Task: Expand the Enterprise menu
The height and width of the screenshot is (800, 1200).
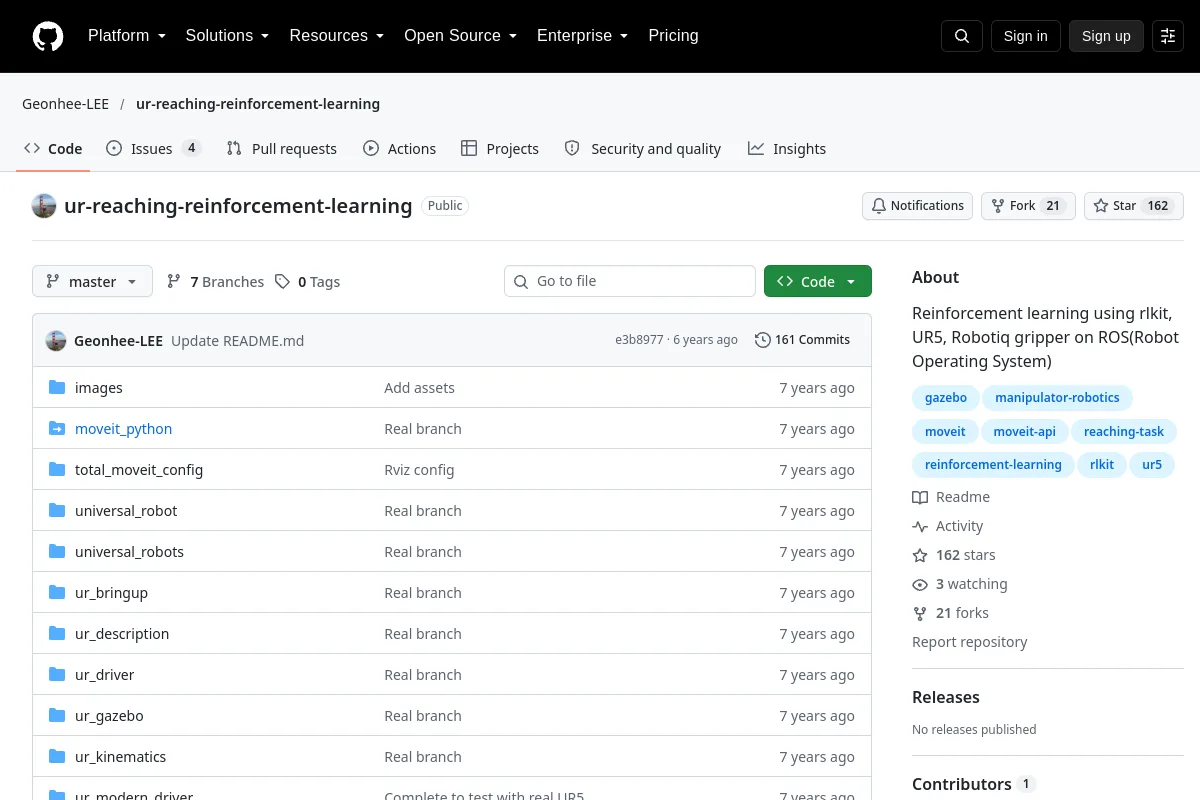Action: pos(583,36)
